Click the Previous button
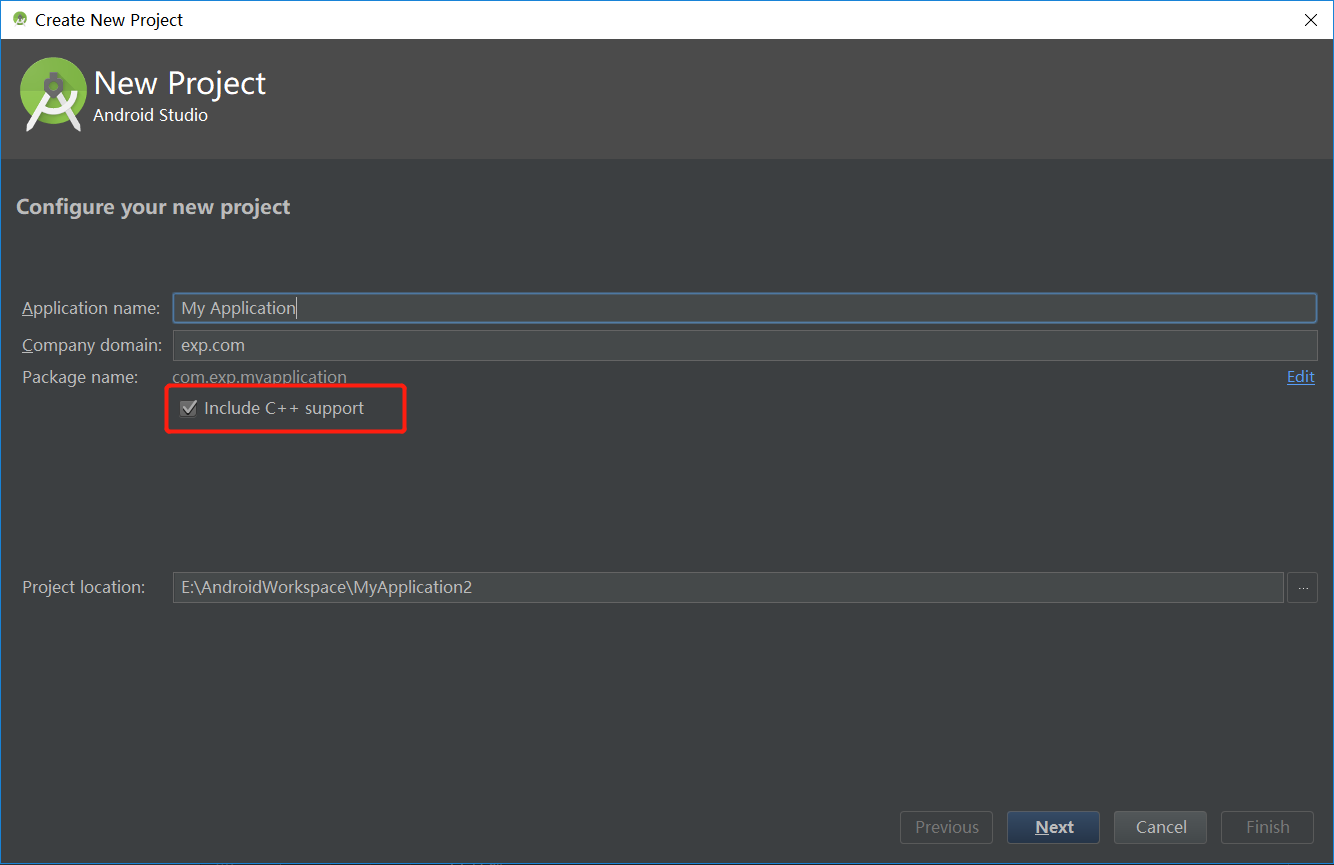 click(947, 827)
